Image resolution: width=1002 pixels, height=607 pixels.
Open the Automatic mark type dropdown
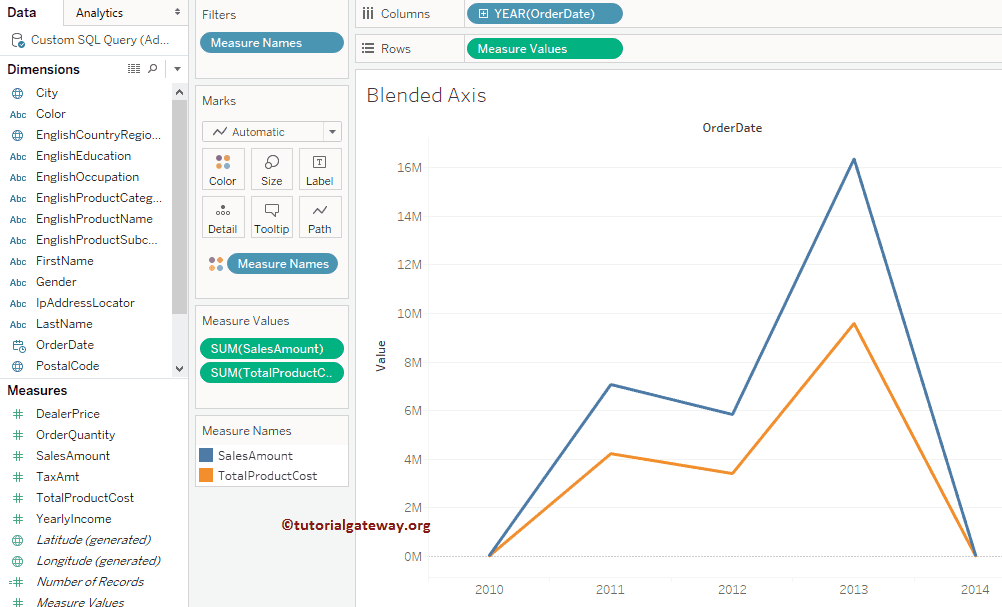(x=330, y=131)
